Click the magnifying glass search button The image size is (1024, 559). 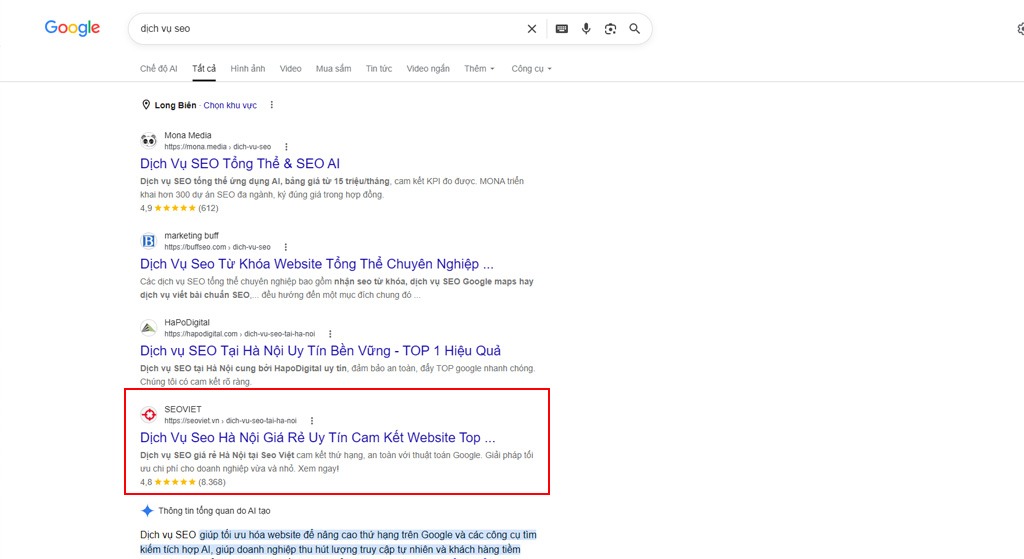click(x=634, y=29)
